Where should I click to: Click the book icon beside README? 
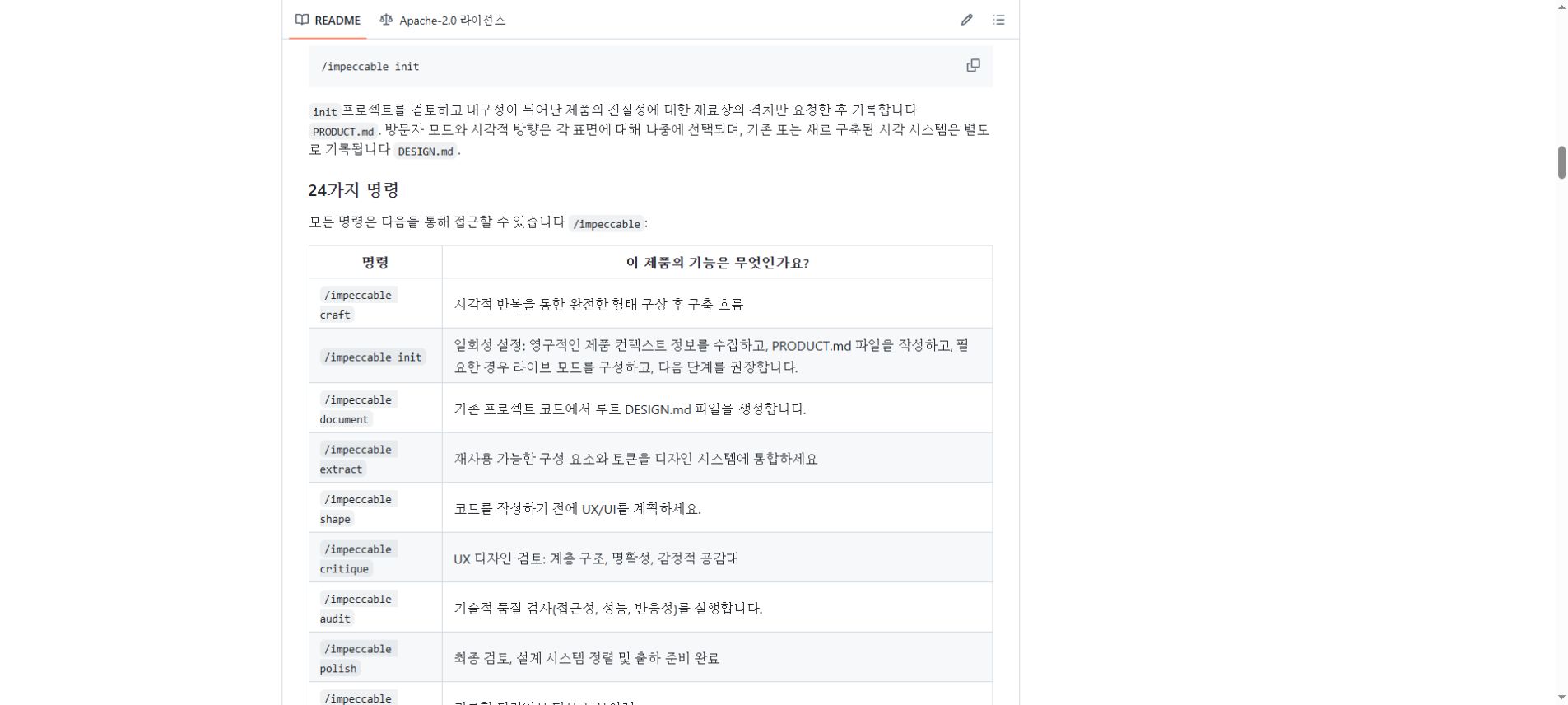coord(302,20)
